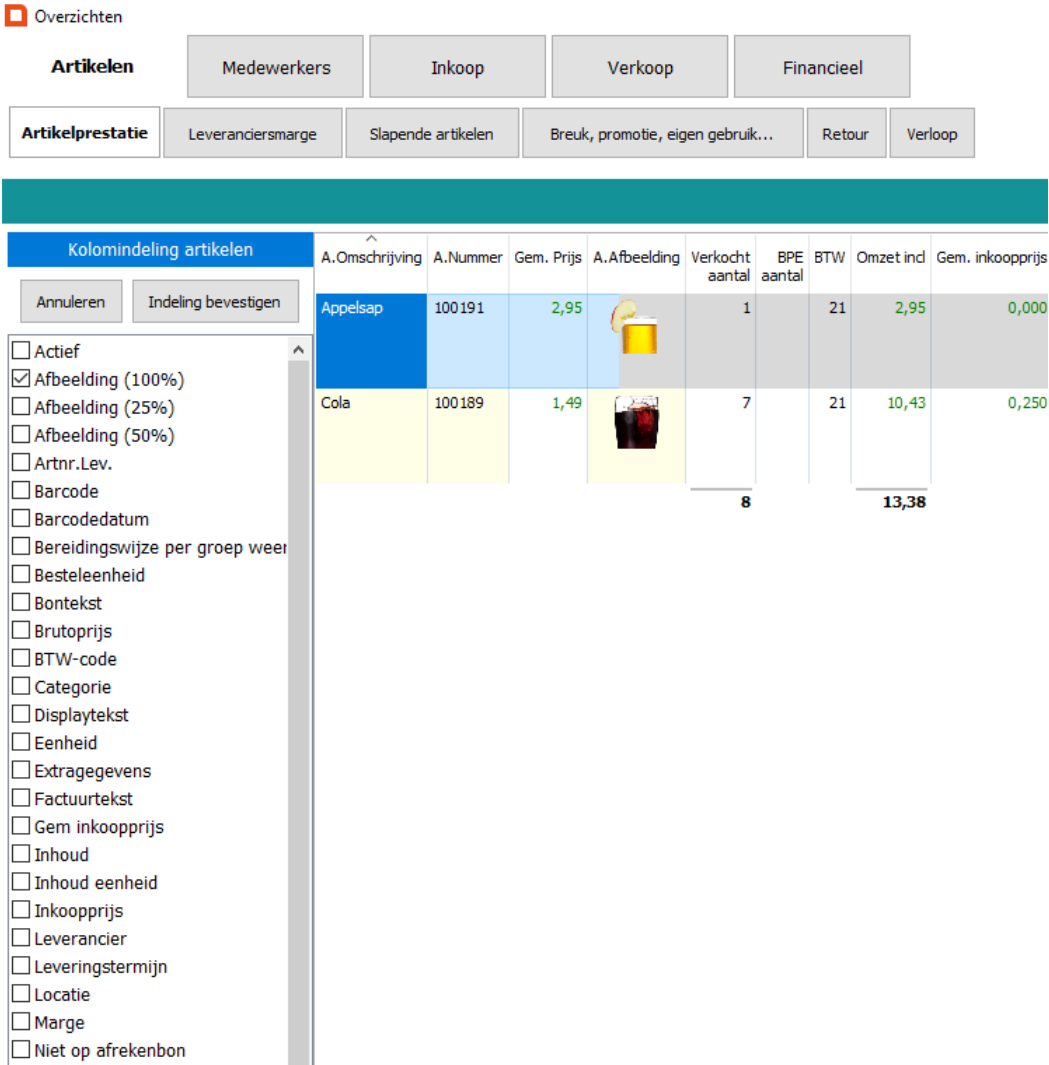Open the Medewerkers tab
The image size is (1049, 1065).
click(x=276, y=68)
